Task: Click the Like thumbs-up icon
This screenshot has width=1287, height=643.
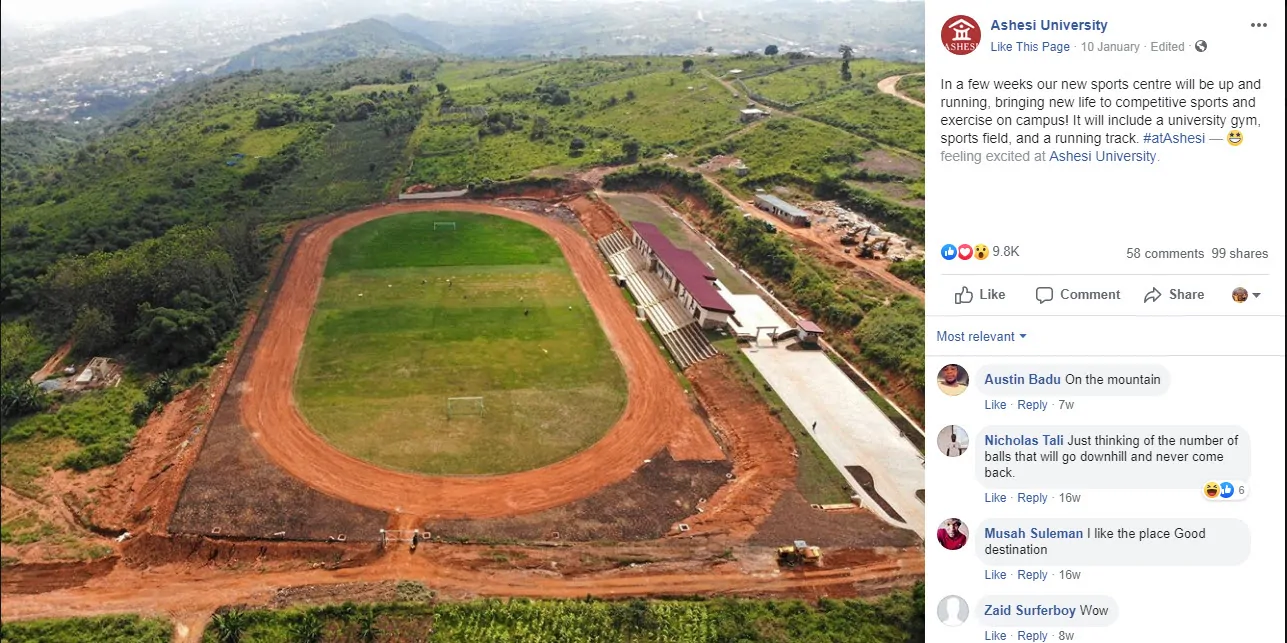Action: point(964,295)
